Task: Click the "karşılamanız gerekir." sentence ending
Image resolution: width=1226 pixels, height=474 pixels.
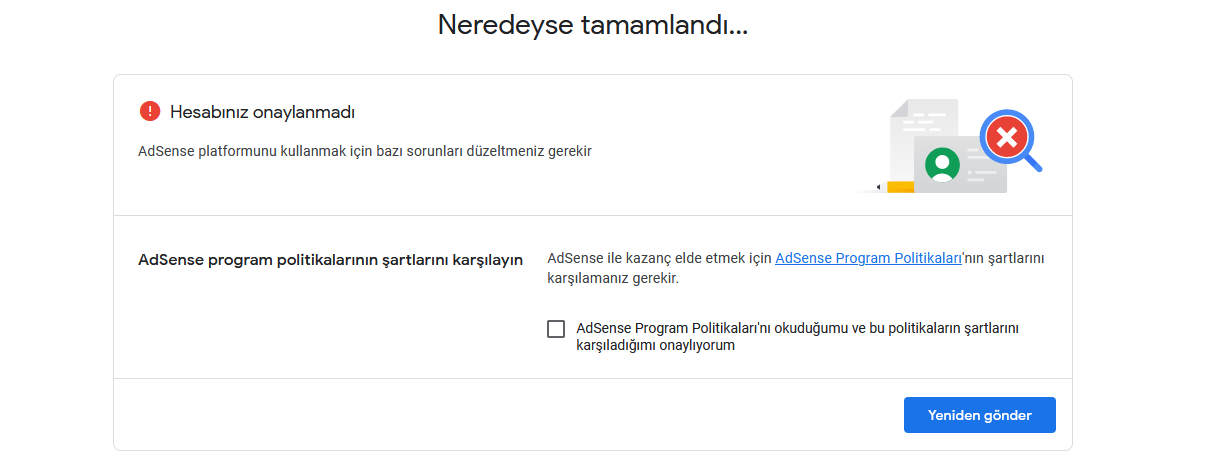Action: pos(613,278)
